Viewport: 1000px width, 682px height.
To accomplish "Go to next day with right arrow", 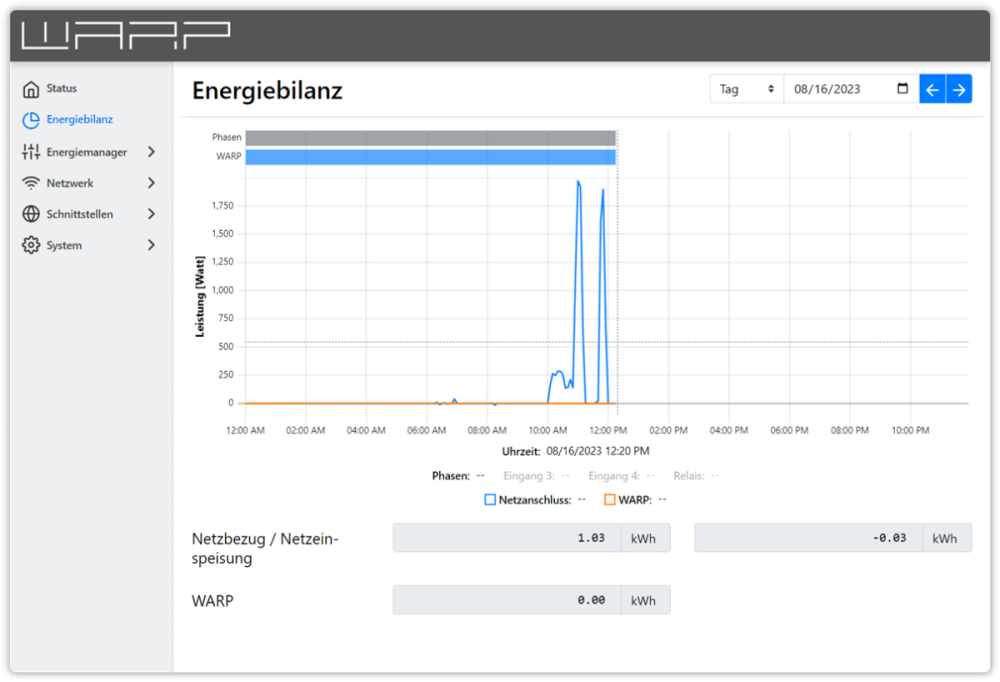I will point(958,89).
